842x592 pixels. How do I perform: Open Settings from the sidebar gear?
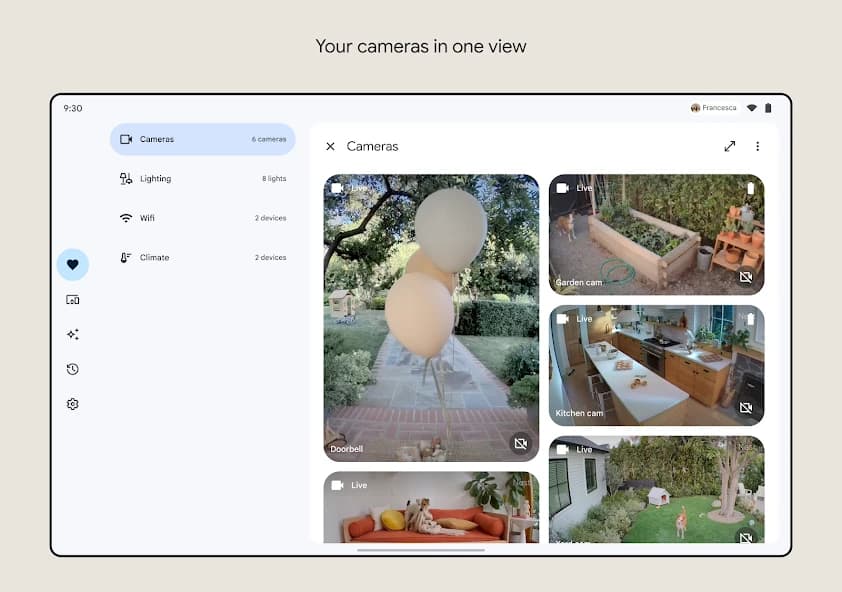[x=72, y=404]
